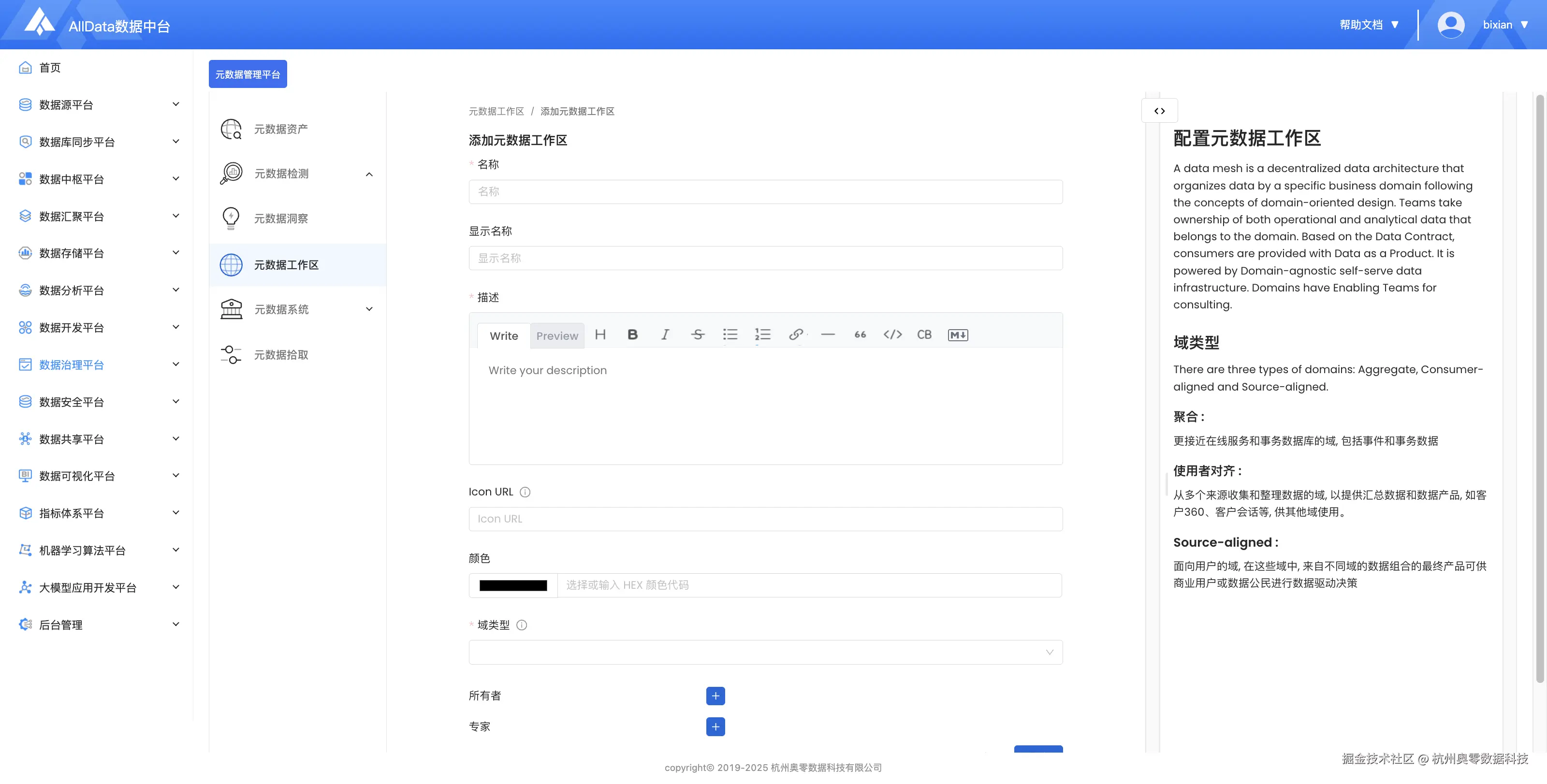
Task: Add an unordered list in editor
Action: (x=730, y=335)
